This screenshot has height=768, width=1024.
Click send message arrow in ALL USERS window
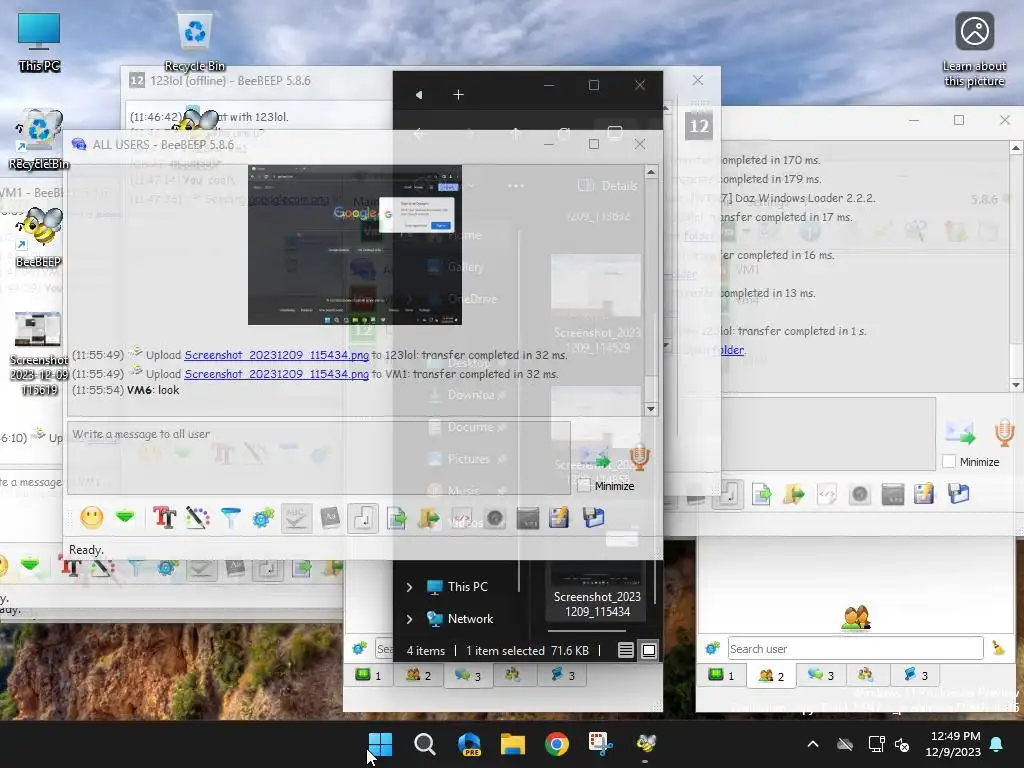[x=596, y=456]
